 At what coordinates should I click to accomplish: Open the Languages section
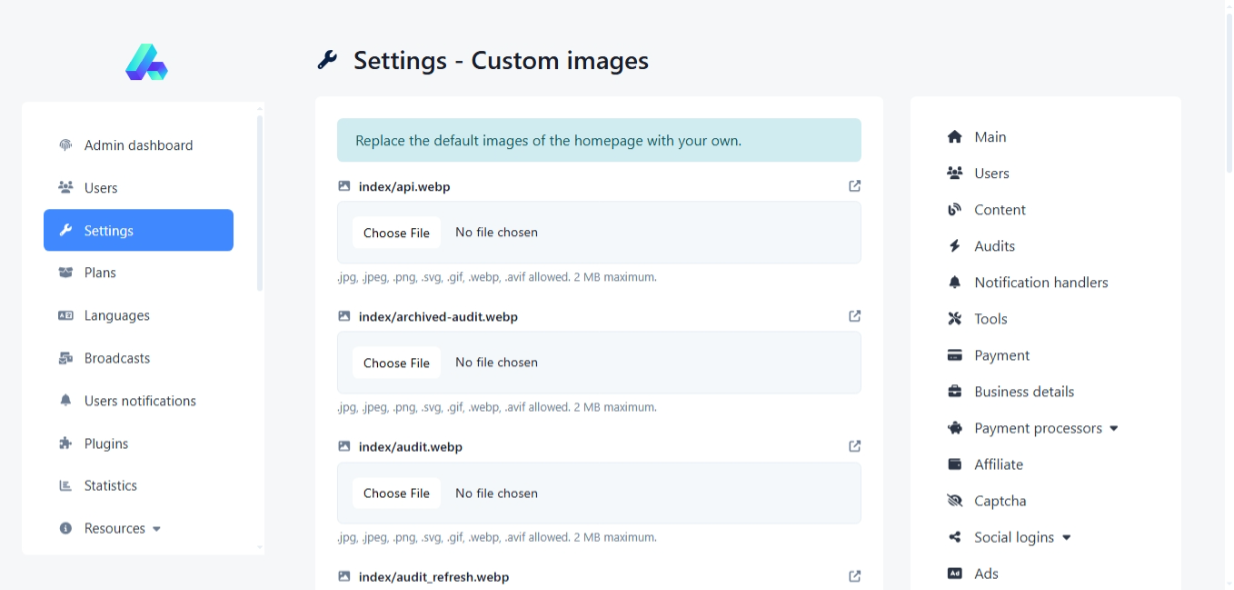pos(116,315)
